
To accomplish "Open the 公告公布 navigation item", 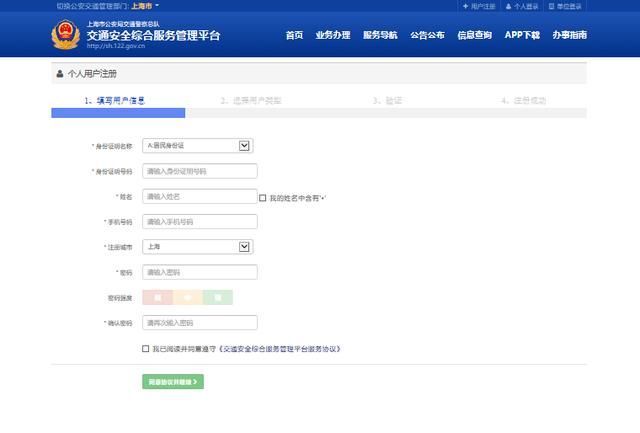I will (x=427, y=35).
